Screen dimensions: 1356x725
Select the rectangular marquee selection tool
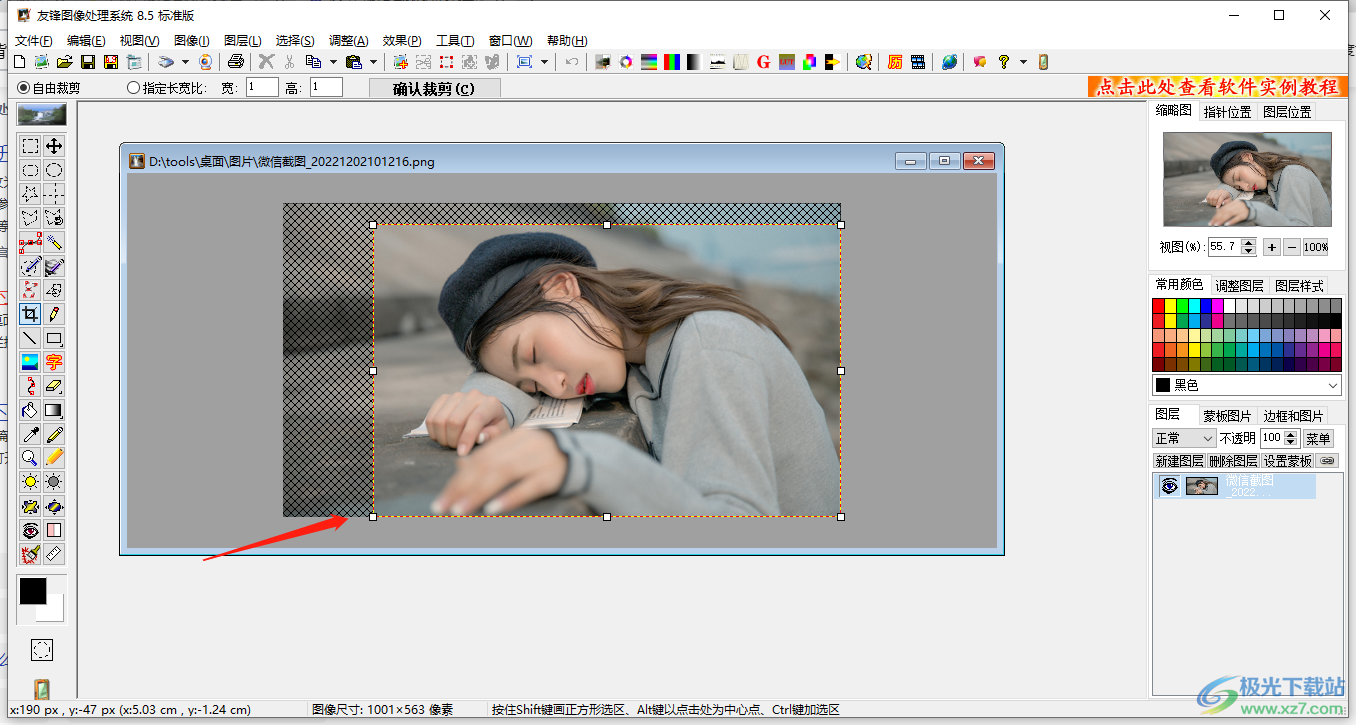point(31,146)
